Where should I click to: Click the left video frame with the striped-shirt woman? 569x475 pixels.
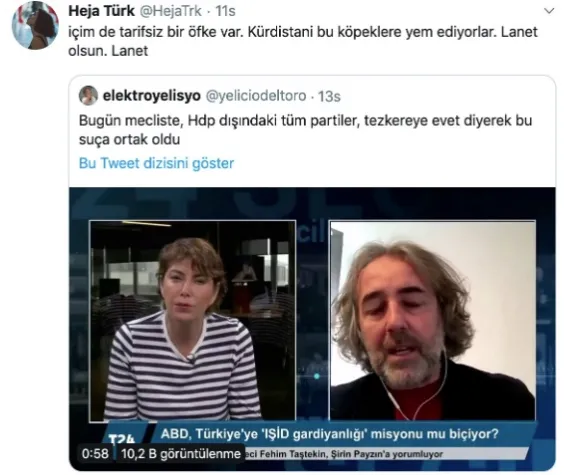(192, 321)
